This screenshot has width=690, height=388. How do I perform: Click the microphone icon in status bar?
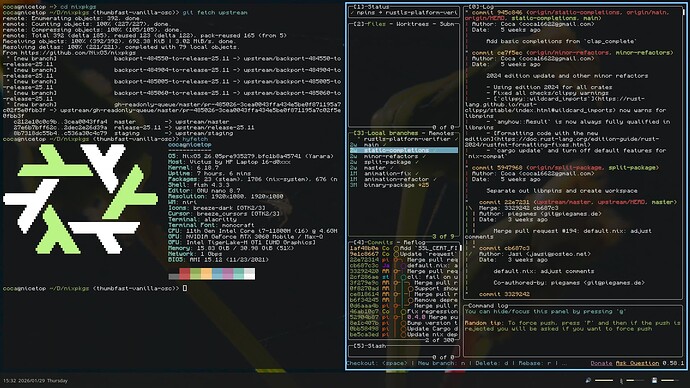click(x=621, y=381)
